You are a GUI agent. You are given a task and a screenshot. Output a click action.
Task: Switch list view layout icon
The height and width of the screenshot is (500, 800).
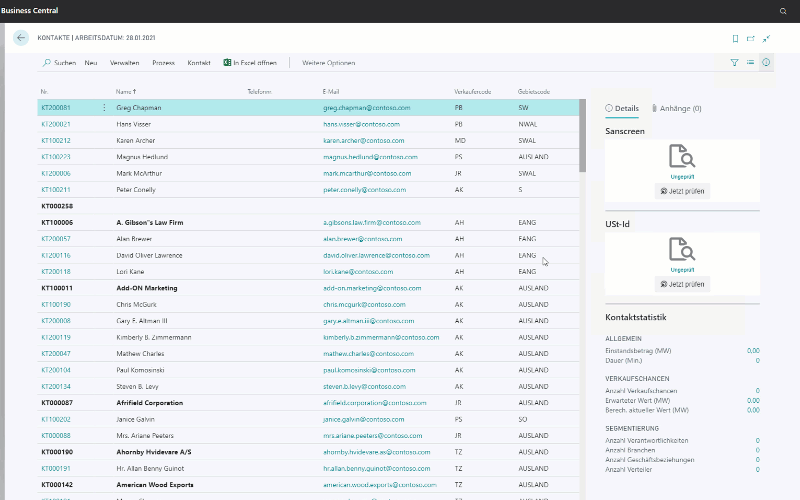(x=750, y=62)
